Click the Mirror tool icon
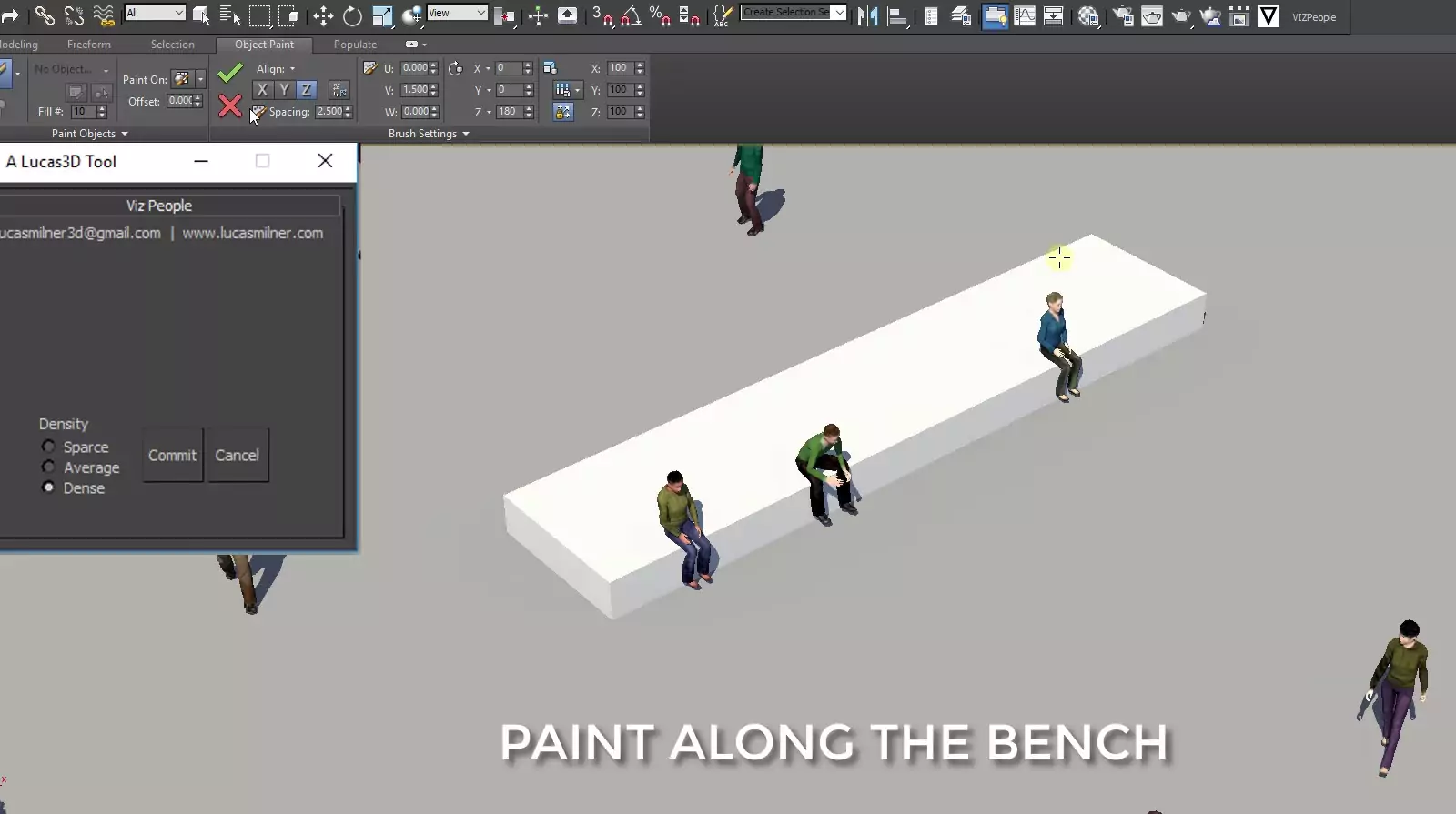The width and height of the screenshot is (1456, 814). click(867, 15)
